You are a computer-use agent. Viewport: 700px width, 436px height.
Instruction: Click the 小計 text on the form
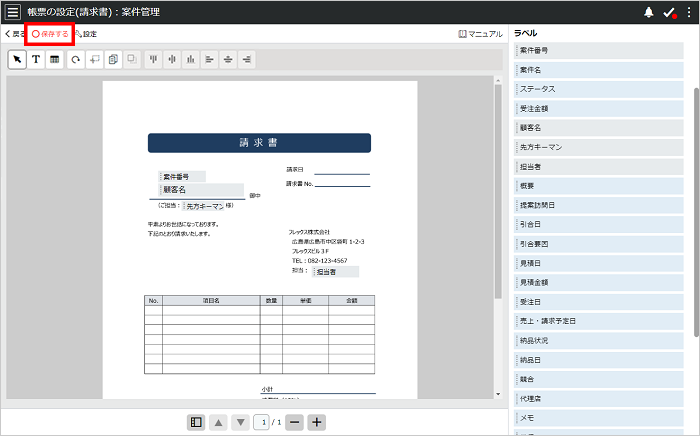[267, 389]
